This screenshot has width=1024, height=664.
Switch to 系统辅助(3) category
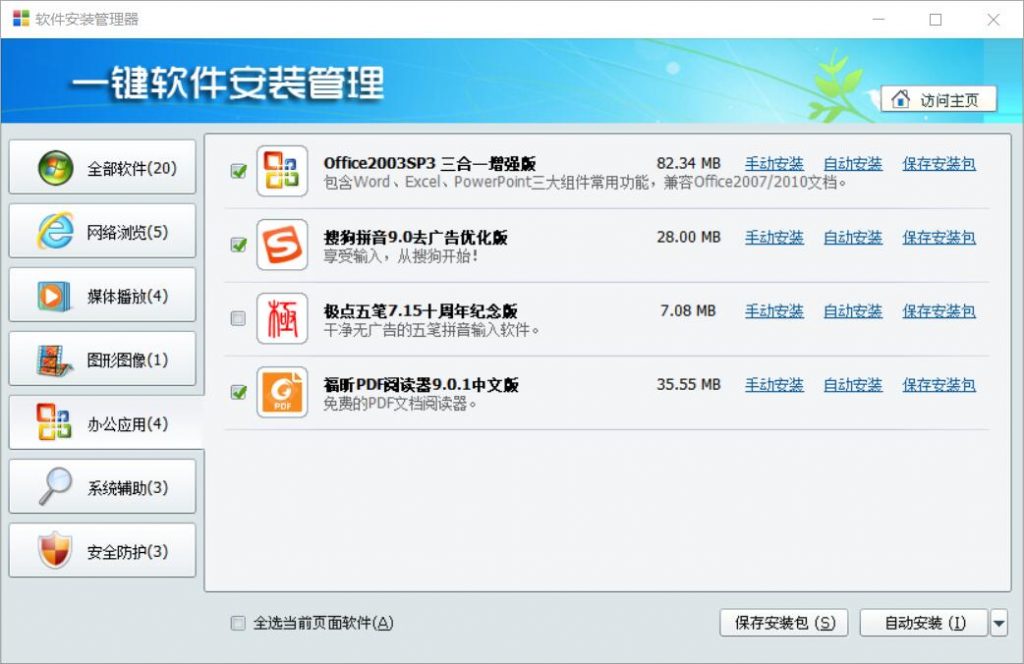(x=103, y=487)
